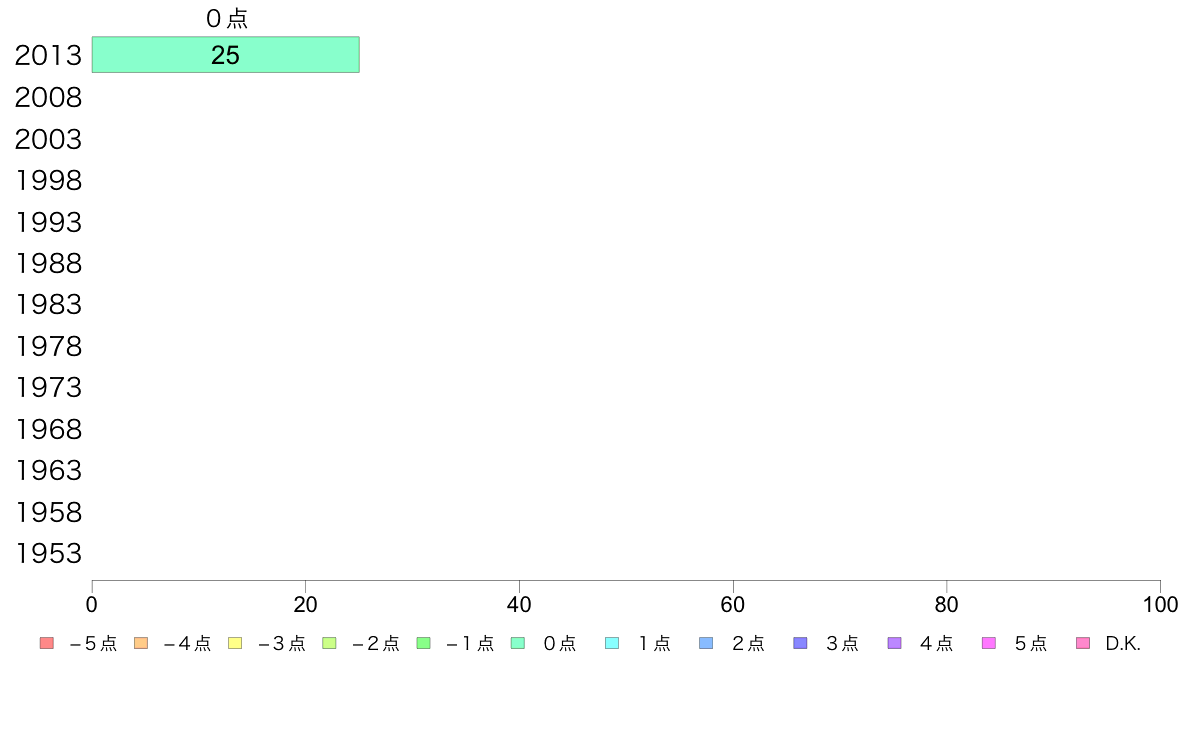Click the −4点 orange legend swatch
The width and height of the screenshot is (1188, 736).
tap(141, 644)
